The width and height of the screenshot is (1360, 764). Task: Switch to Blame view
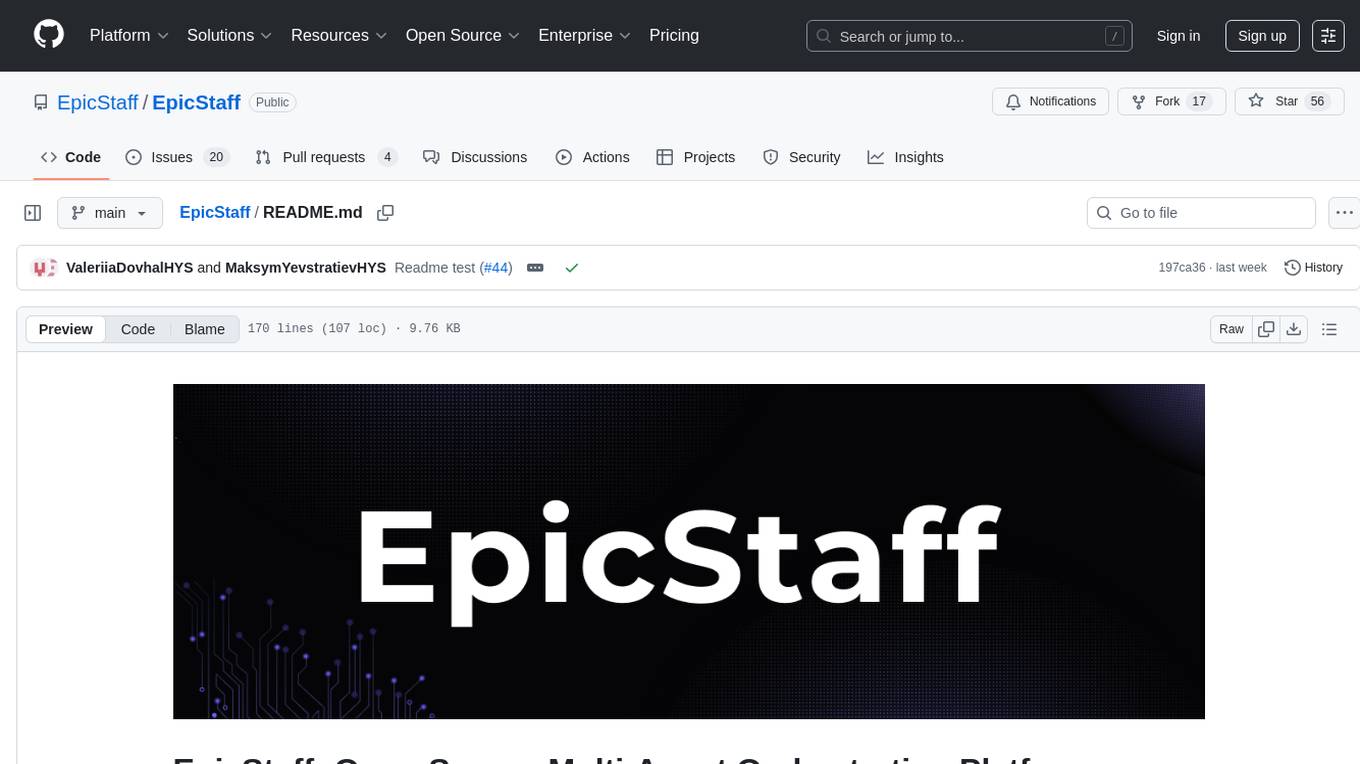coord(204,329)
